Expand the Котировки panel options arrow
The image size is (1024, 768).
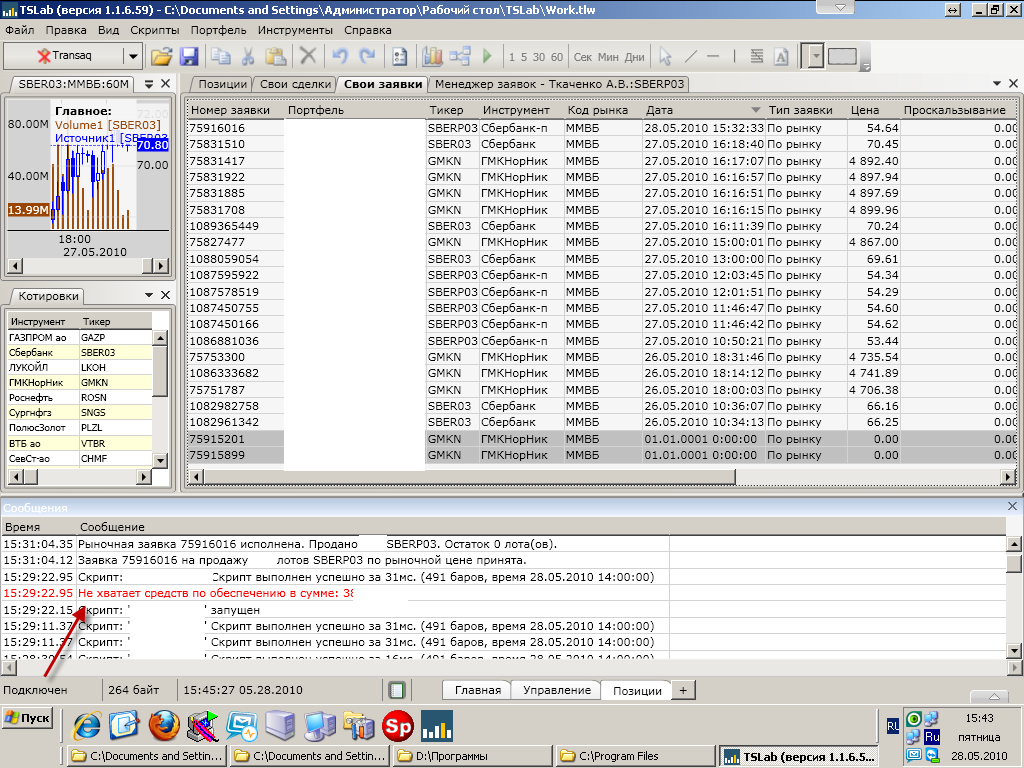[x=149, y=295]
